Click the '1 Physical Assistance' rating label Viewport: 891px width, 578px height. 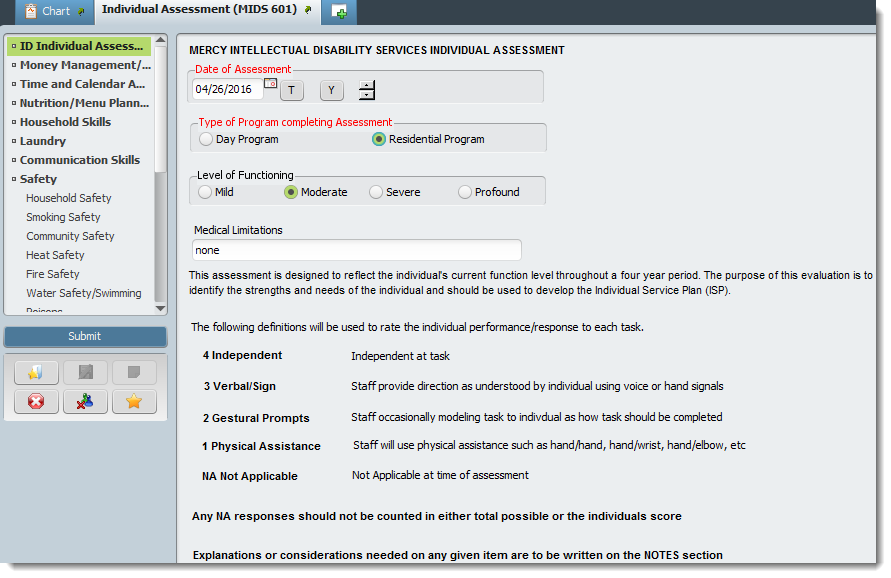tap(261, 447)
